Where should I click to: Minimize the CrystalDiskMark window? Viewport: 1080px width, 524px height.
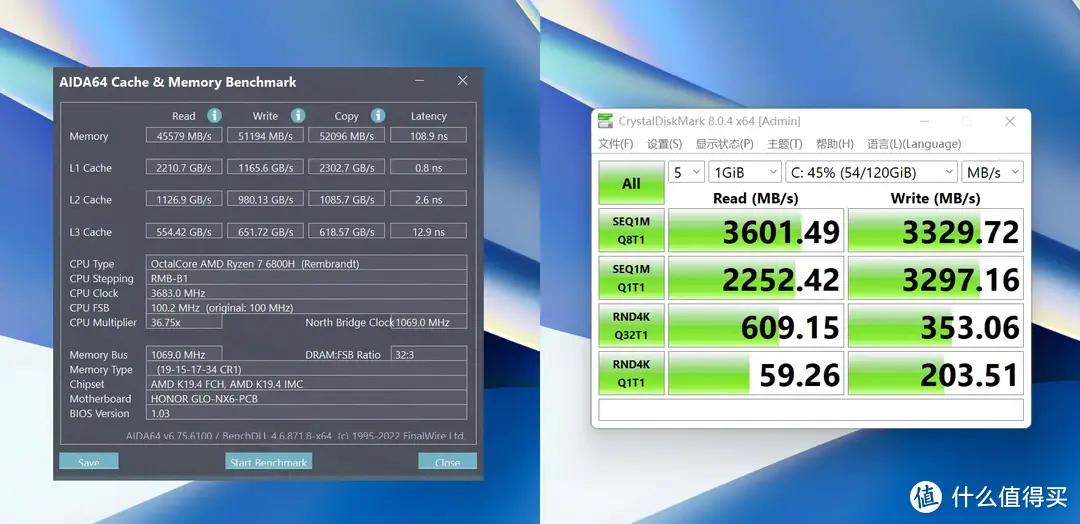pos(924,121)
